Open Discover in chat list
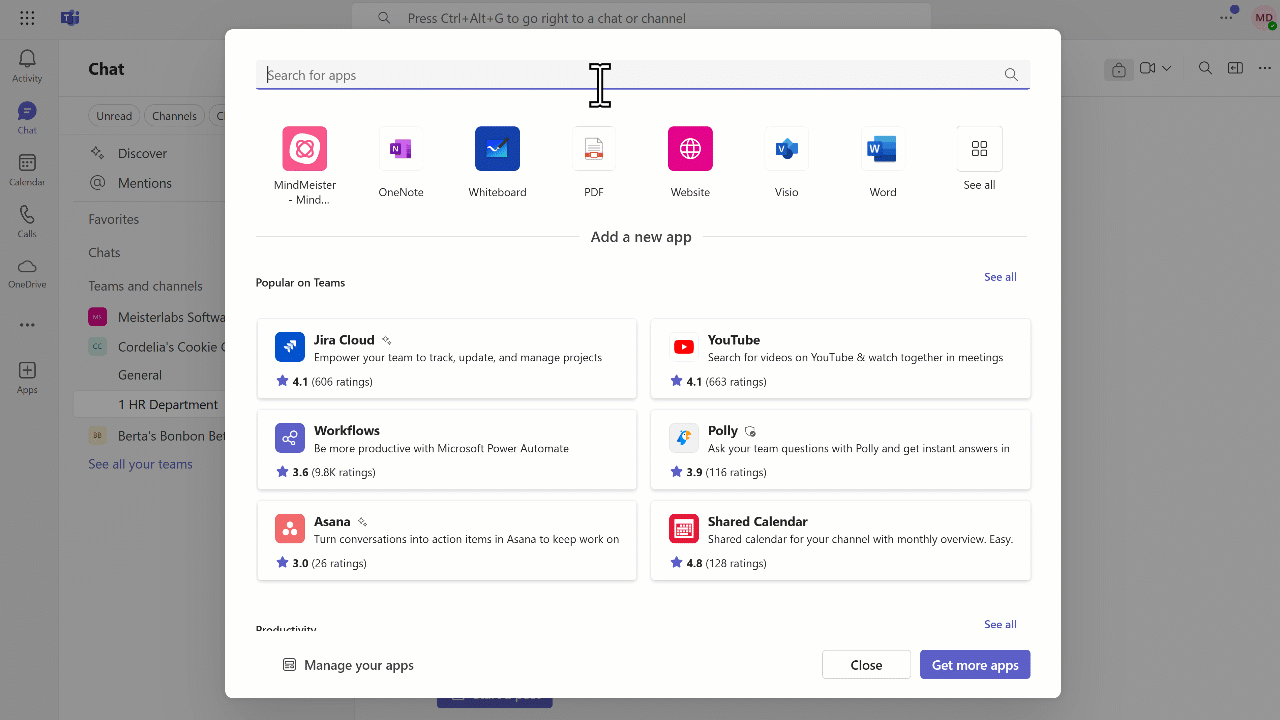Screen dimensions: 1280x720 pyautogui.click(x=142, y=153)
